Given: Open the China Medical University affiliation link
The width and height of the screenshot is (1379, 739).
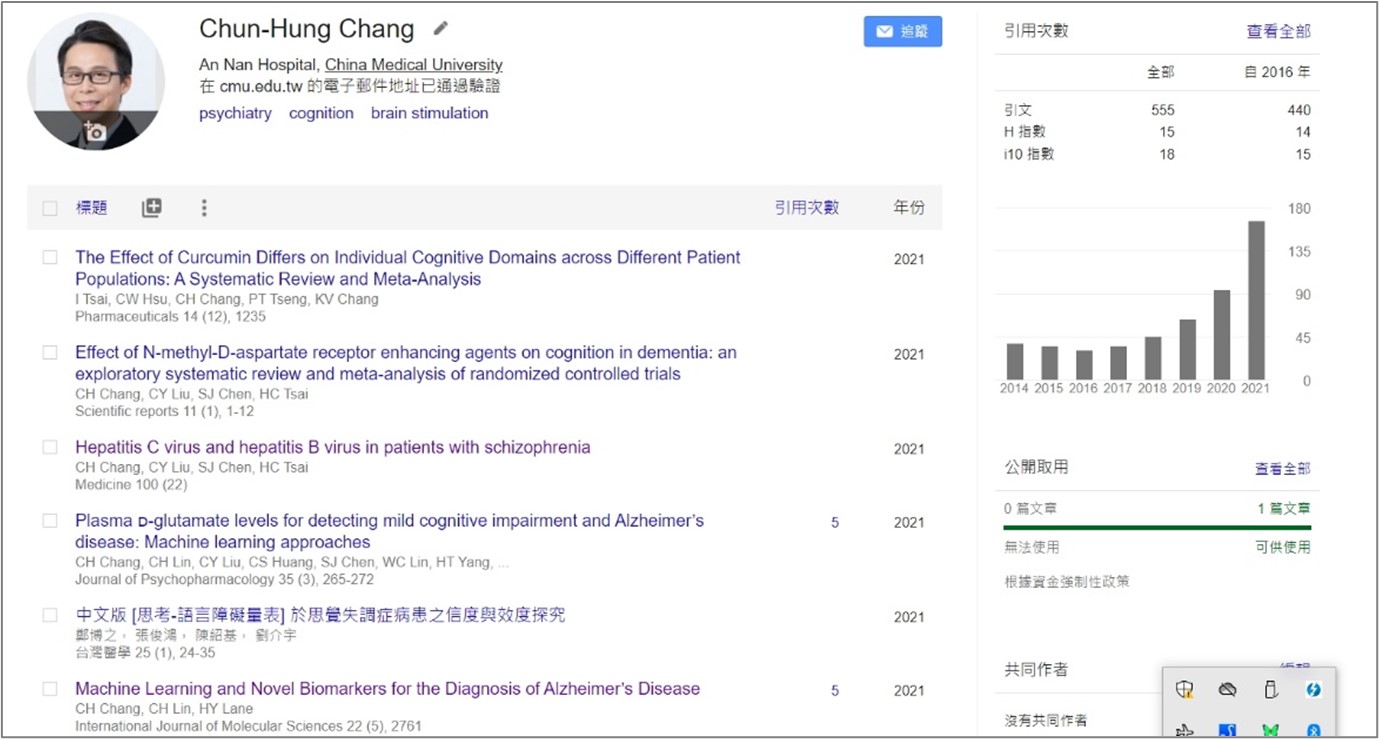Looking at the screenshot, I should pos(414,65).
